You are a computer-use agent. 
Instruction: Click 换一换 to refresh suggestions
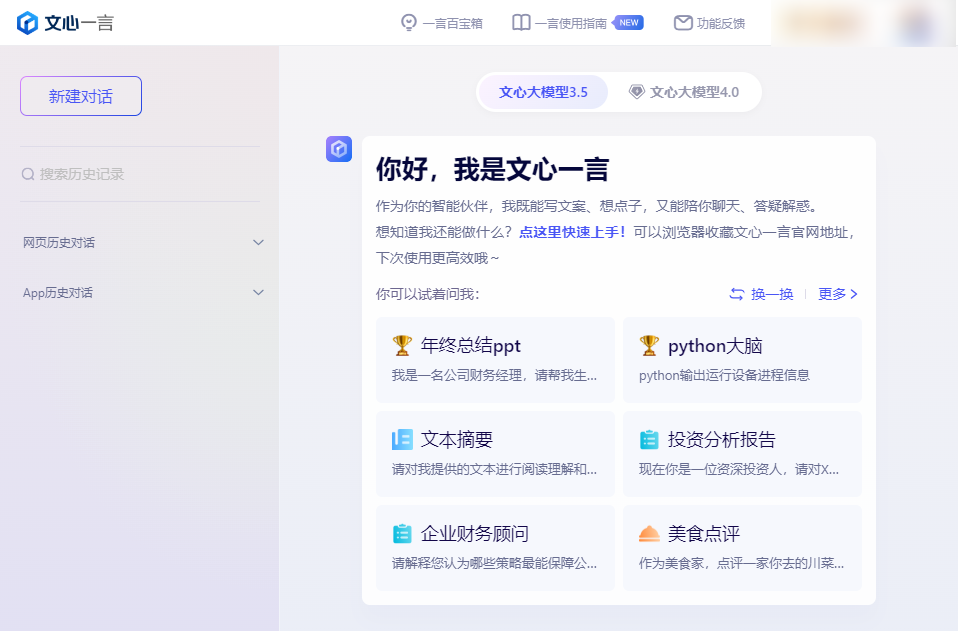761,294
